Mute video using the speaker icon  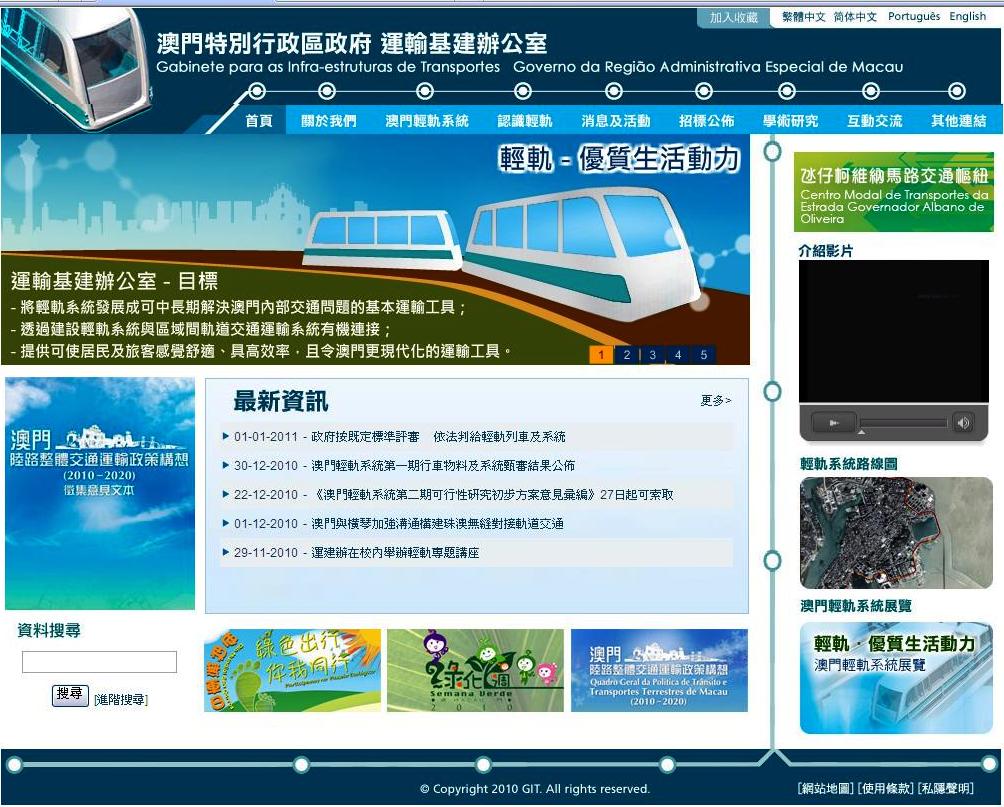tap(962, 423)
